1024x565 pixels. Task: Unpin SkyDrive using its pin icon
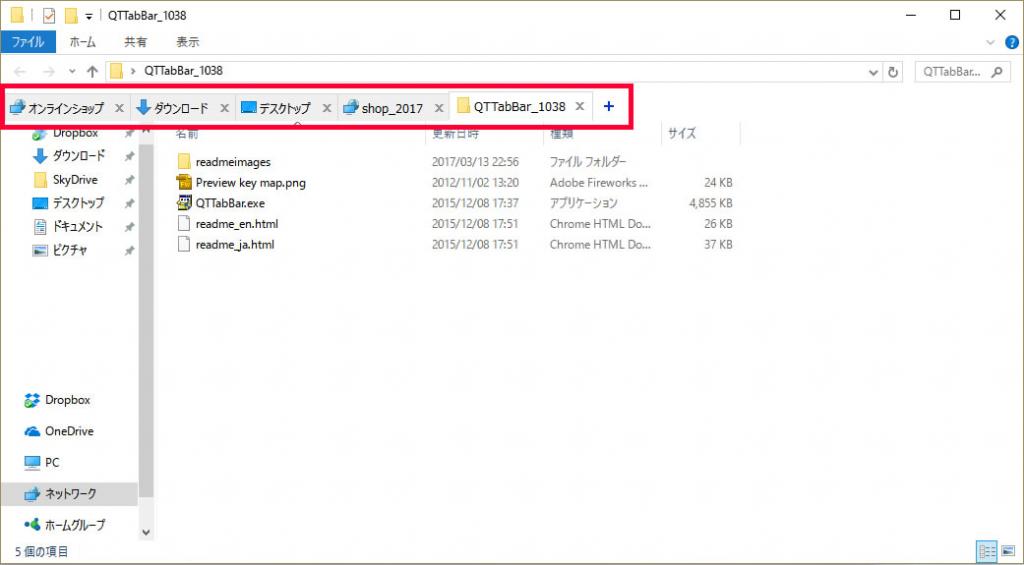pos(129,180)
